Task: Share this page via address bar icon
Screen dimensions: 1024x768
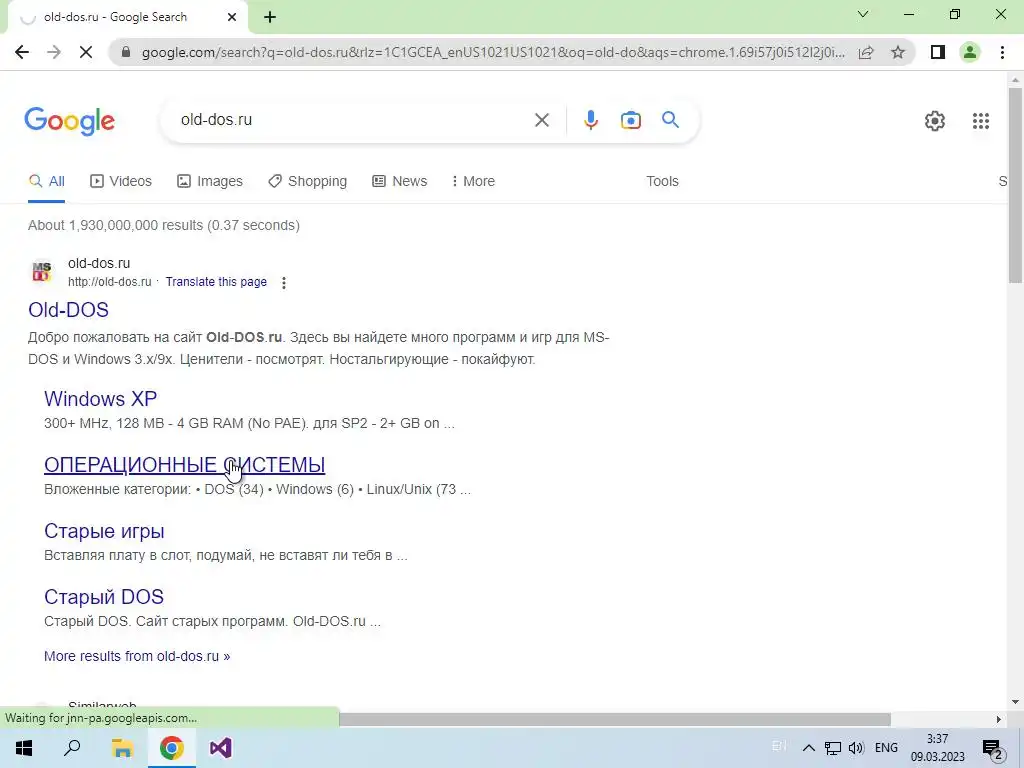Action: (866, 52)
